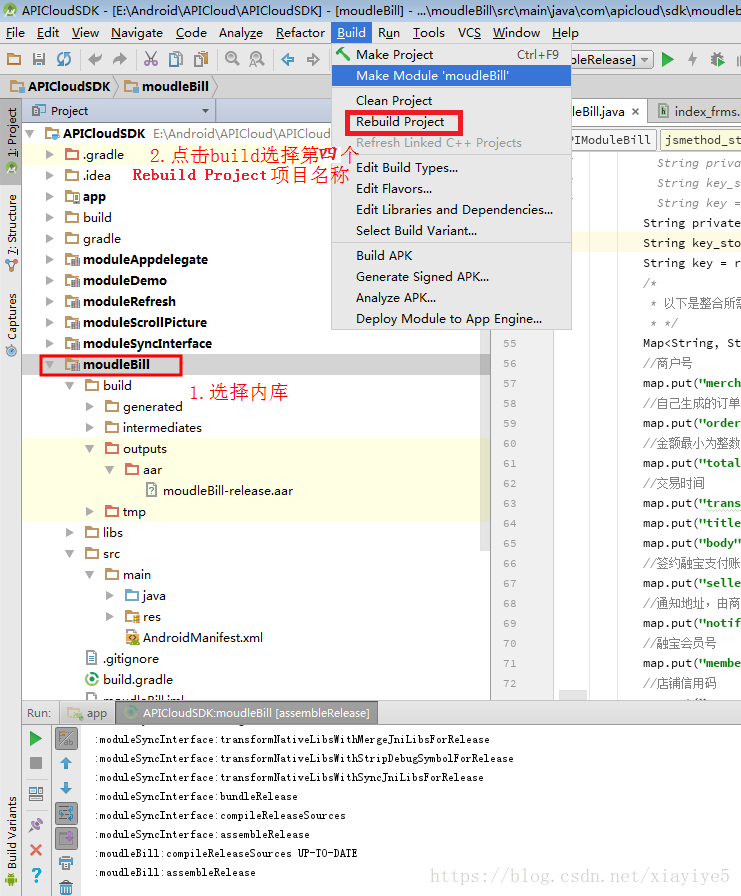
Task: Expand the .gradle folder
Action: click(x=49, y=154)
